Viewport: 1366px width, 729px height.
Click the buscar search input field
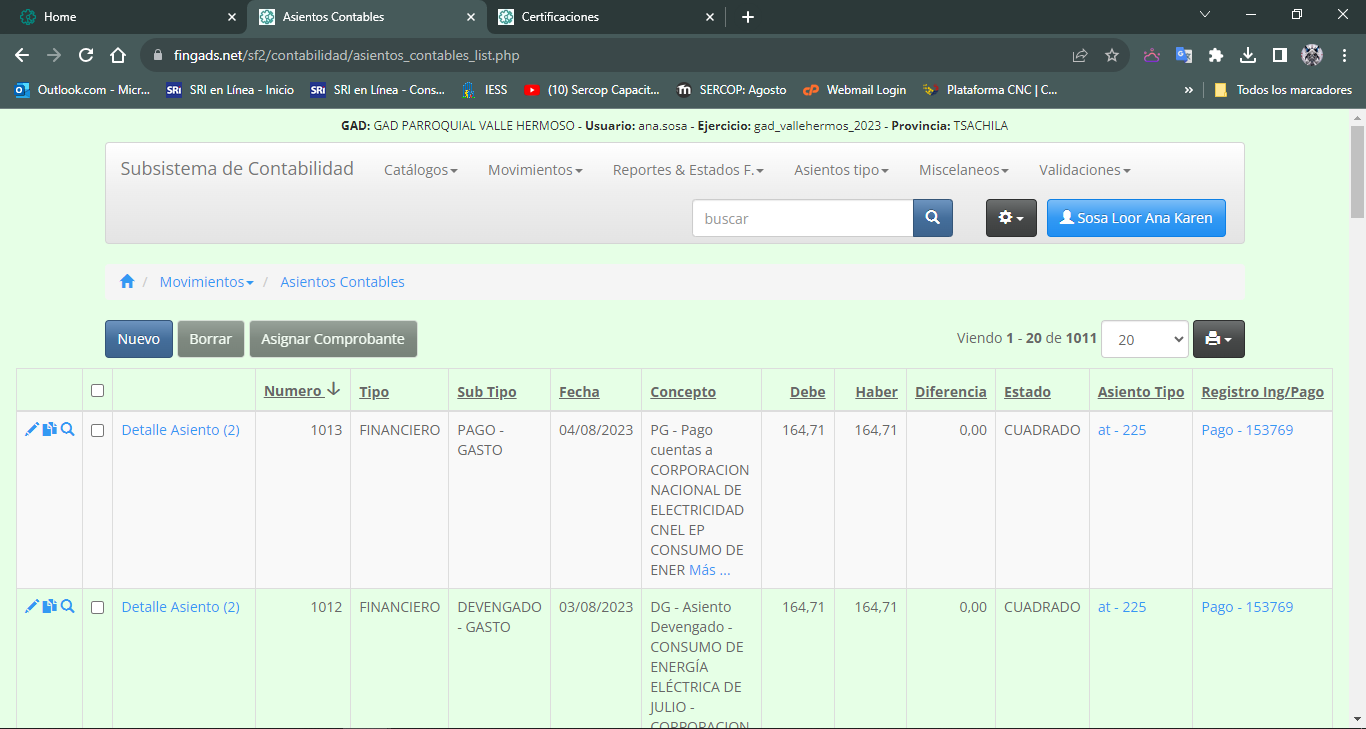(x=802, y=218)
